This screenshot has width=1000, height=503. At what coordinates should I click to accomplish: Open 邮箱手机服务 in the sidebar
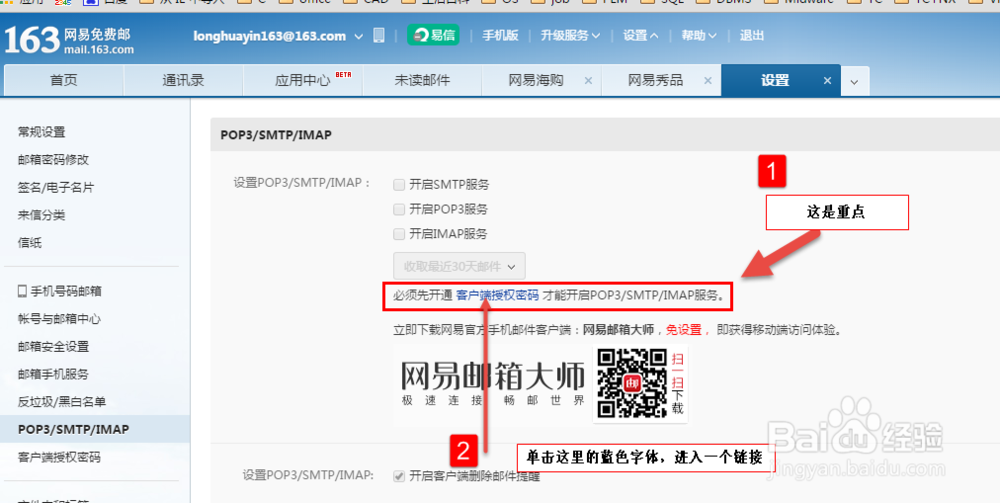(x=53, y=374)
